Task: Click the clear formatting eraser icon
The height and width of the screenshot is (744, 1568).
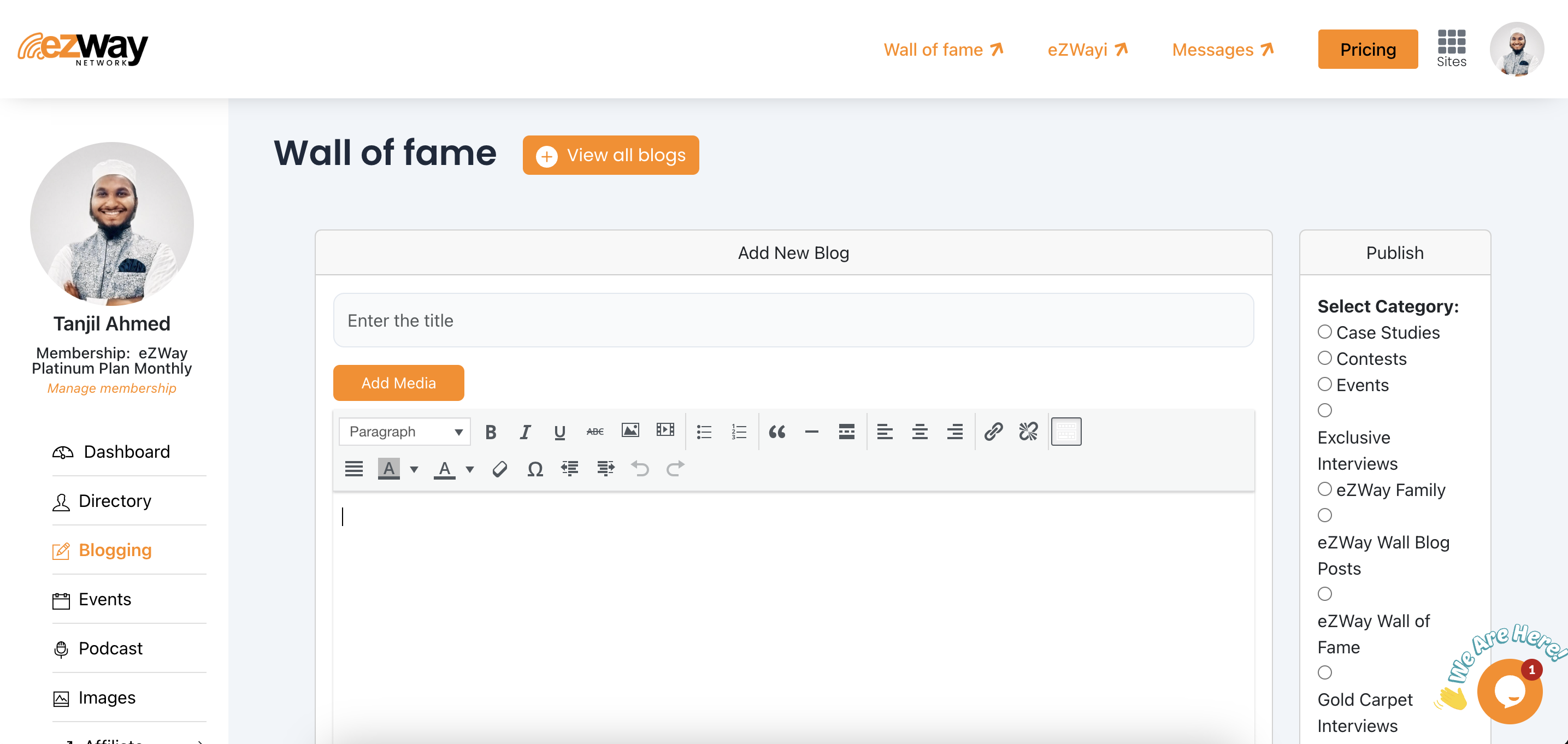Action: pyautogui.click(x=500, y=469)
